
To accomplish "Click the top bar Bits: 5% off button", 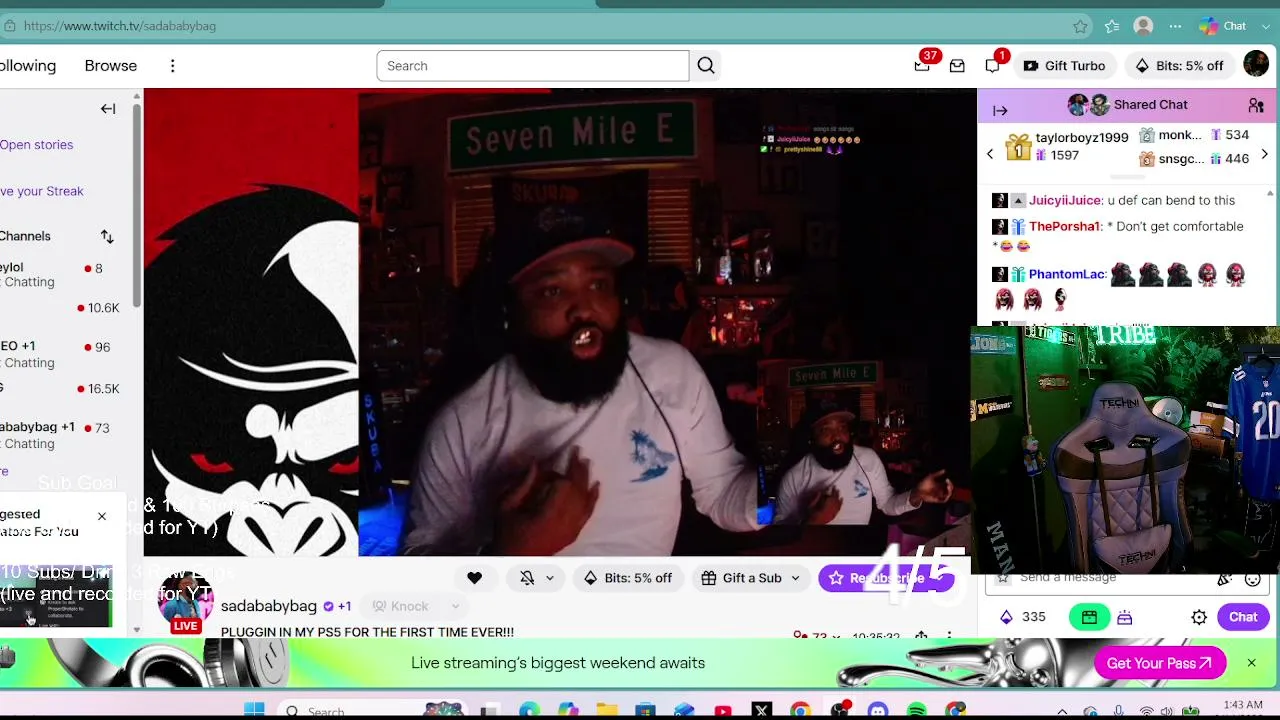I will point(1179,66).
